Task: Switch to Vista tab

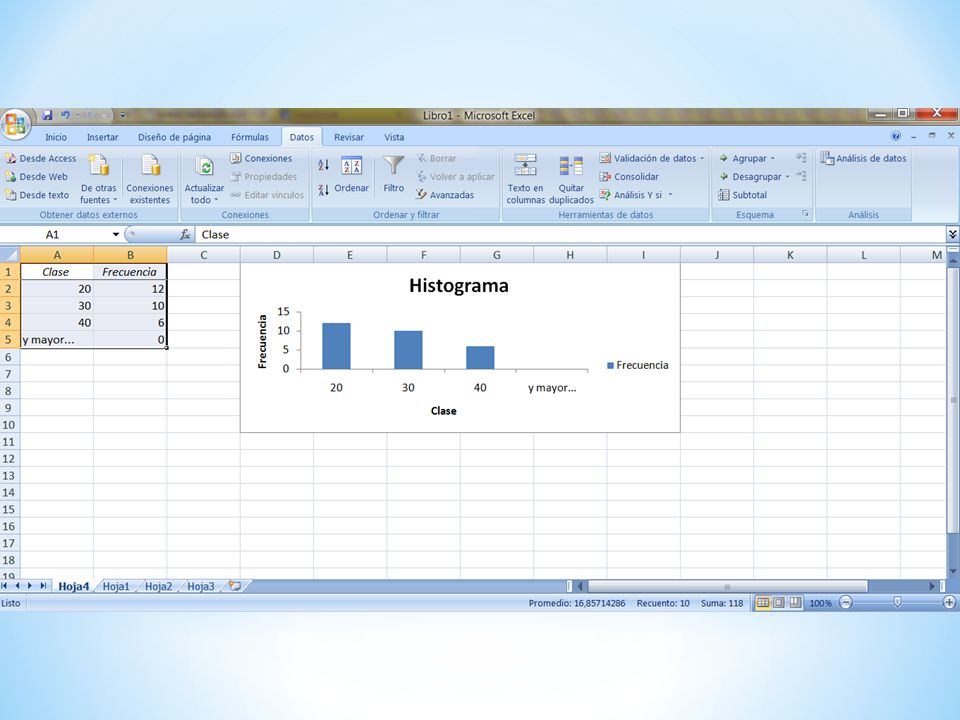Action: point(394,137)
